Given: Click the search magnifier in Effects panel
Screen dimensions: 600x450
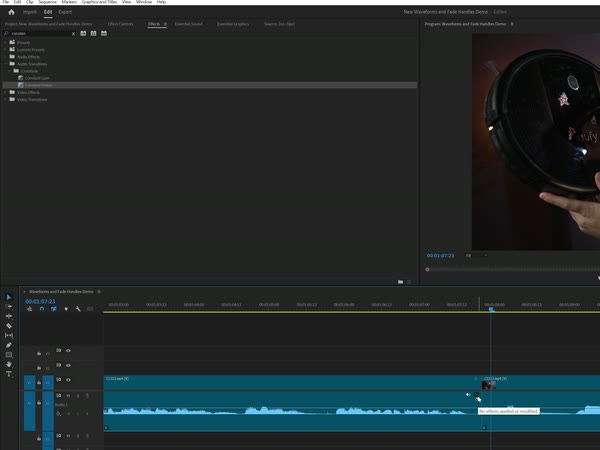Looking at the screenshot, I should point(6,33).
